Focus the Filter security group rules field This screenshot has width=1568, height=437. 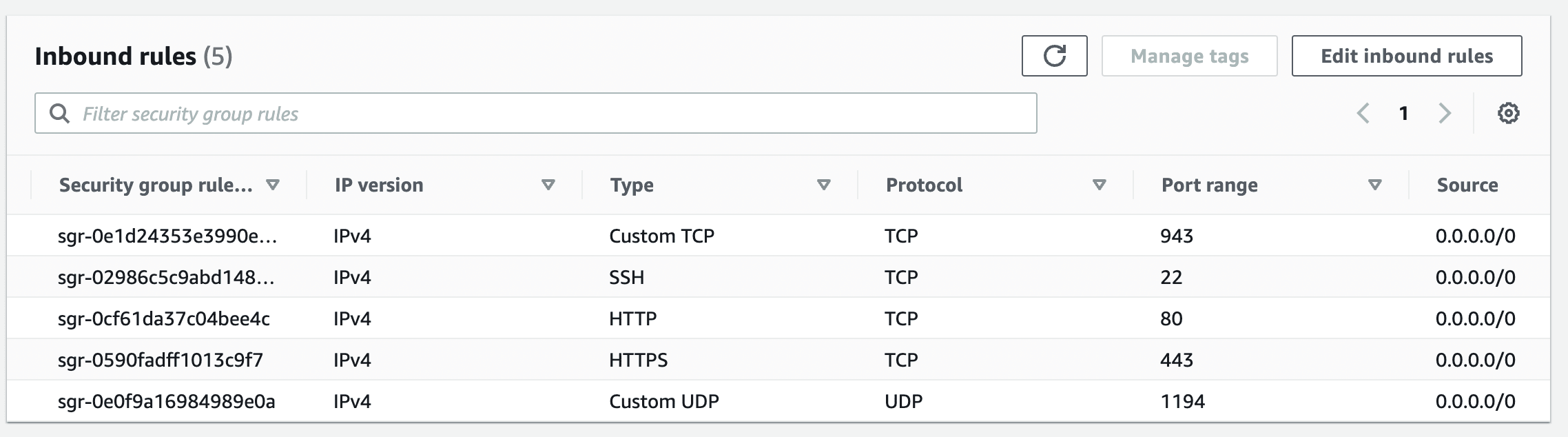(551, 114)
